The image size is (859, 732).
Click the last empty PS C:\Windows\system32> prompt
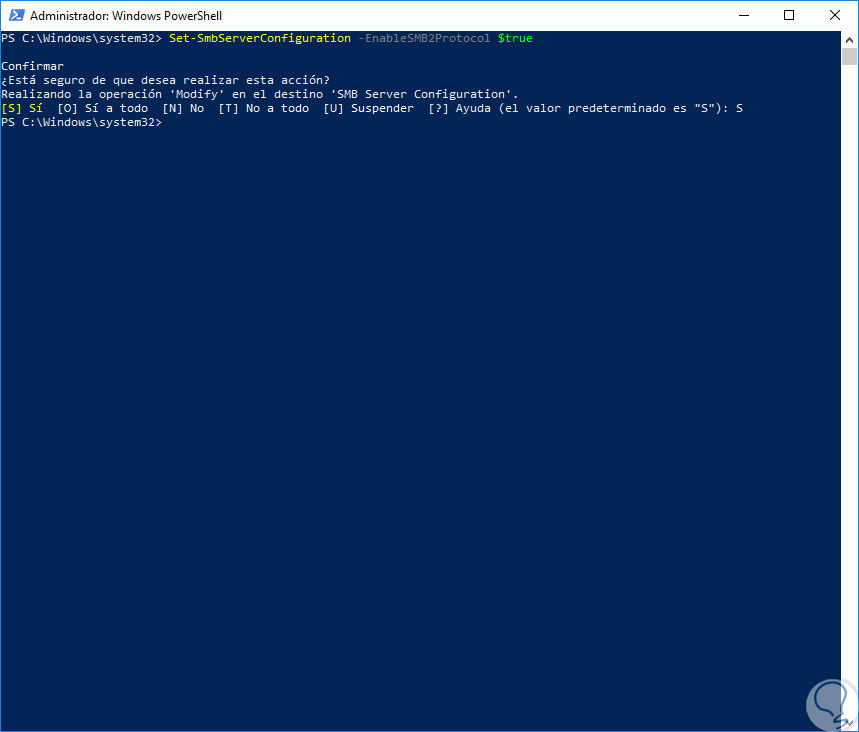pos(80,122)
